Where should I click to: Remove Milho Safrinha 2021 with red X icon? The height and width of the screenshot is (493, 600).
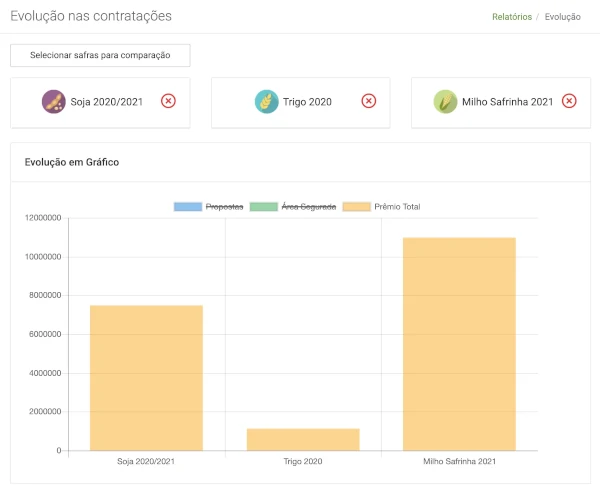[569, 101]
